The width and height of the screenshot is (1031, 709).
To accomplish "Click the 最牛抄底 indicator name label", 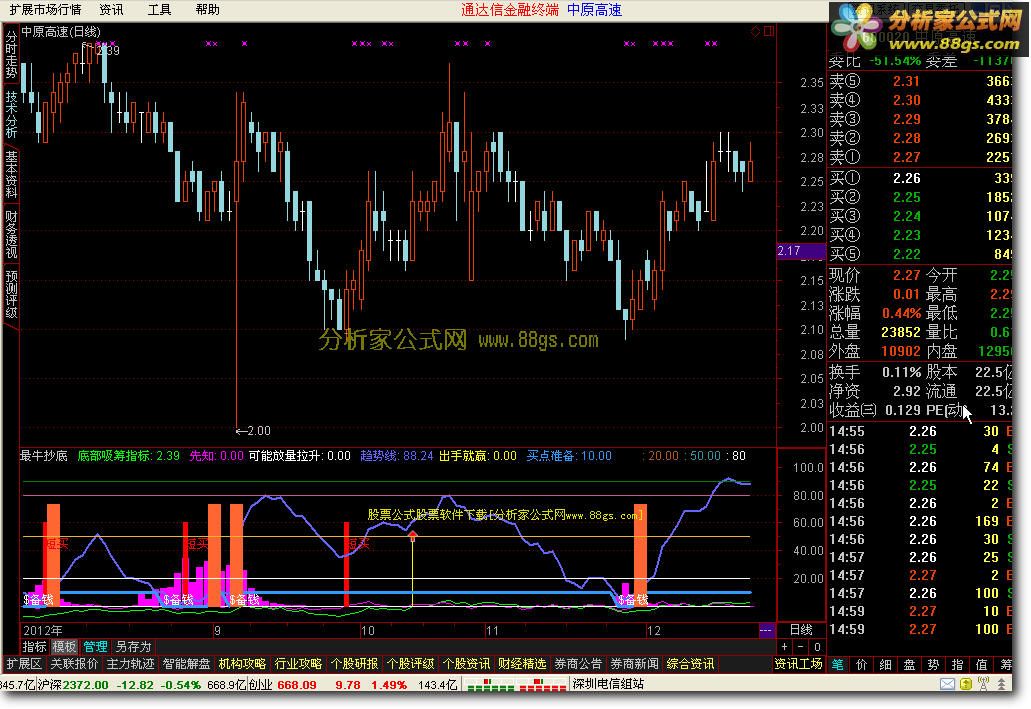I will [44, 456].
